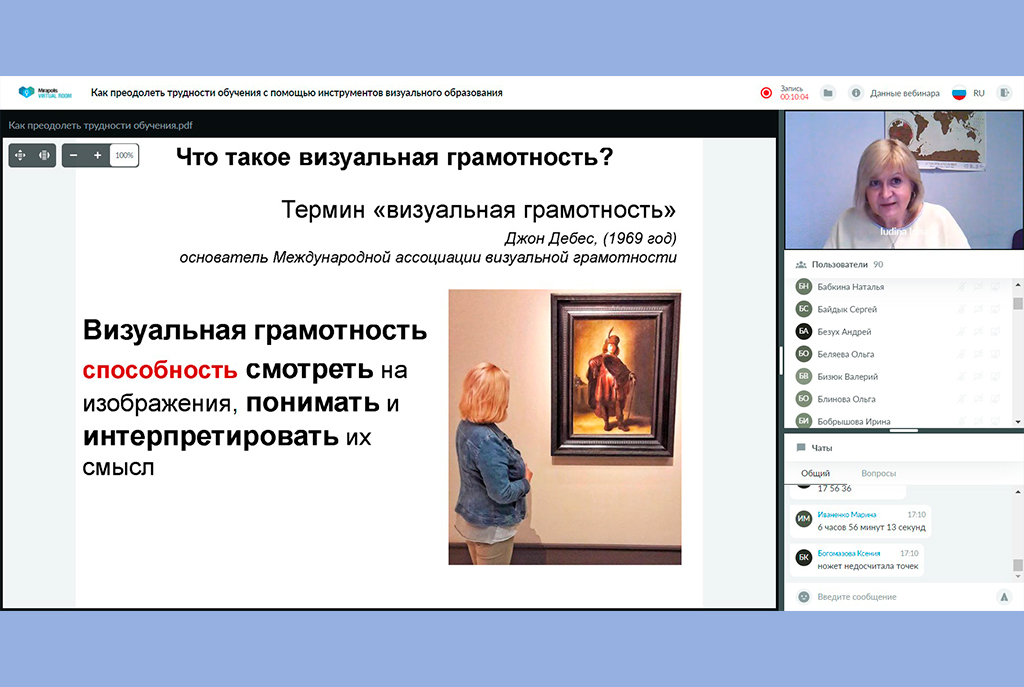The image size is (1024, 687).
Task: Send the chat message with arrow button
Action: (x=1004, y=597)
